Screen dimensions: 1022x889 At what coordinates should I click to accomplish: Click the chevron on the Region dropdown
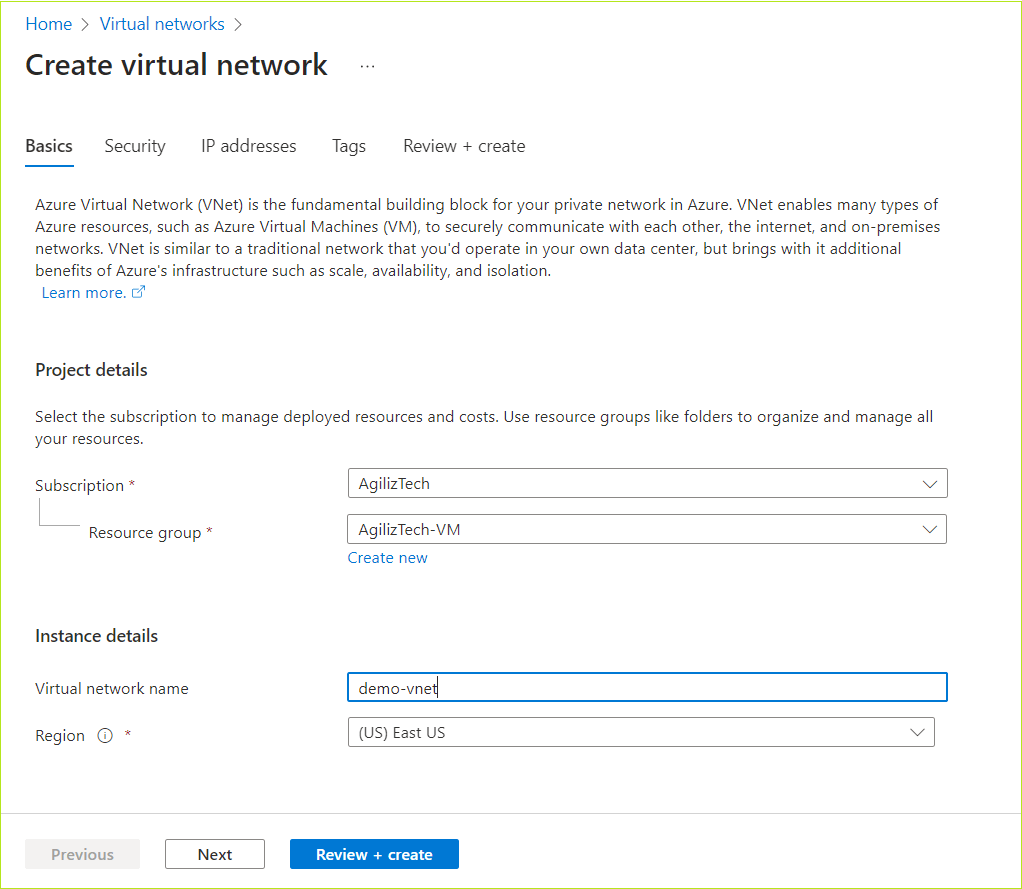917,731
